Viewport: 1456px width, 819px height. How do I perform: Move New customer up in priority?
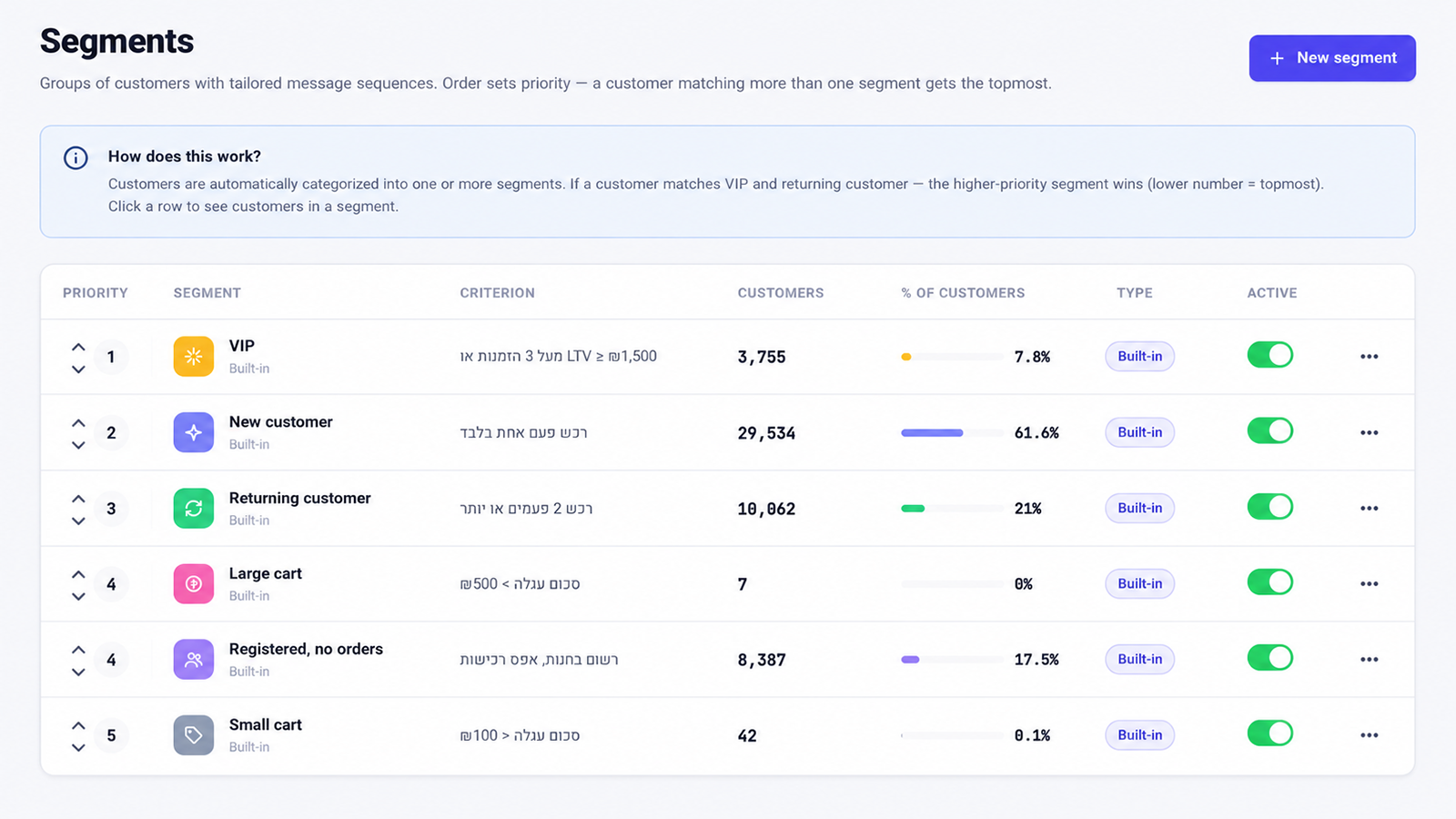coord(78,423)
